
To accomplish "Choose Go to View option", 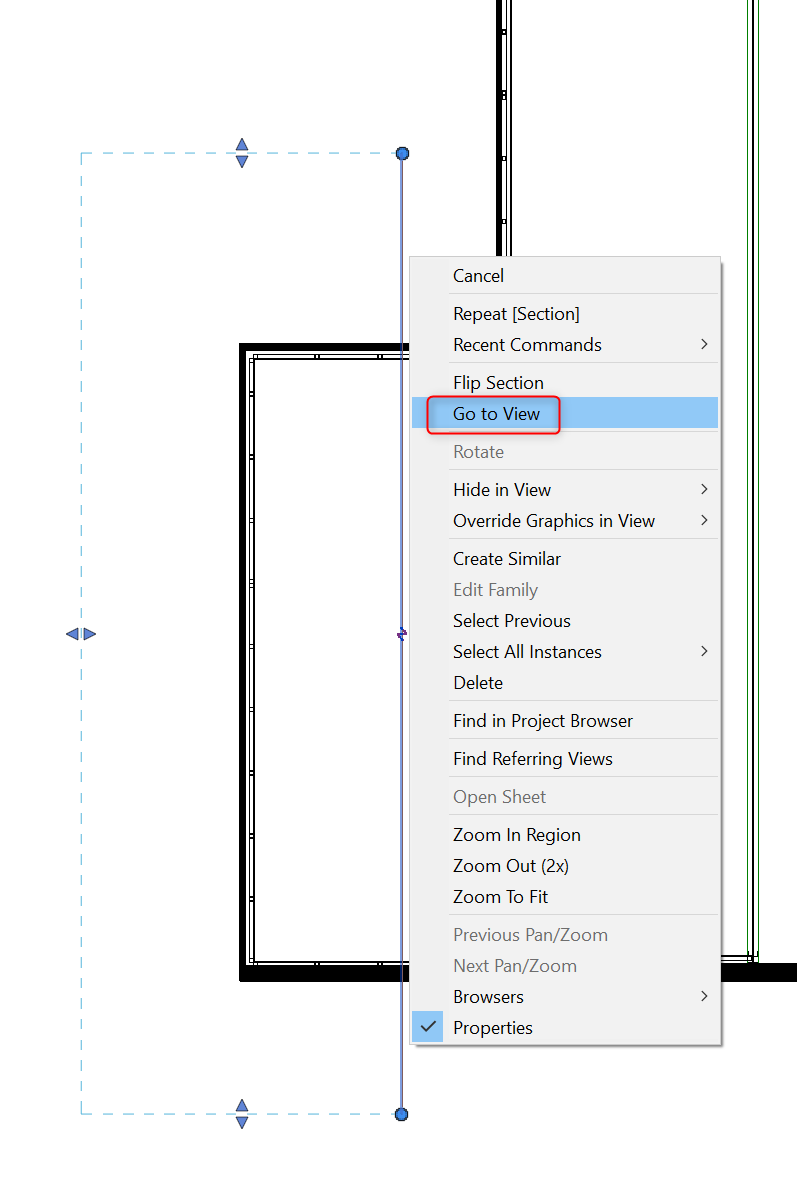I will coord(564,414).
